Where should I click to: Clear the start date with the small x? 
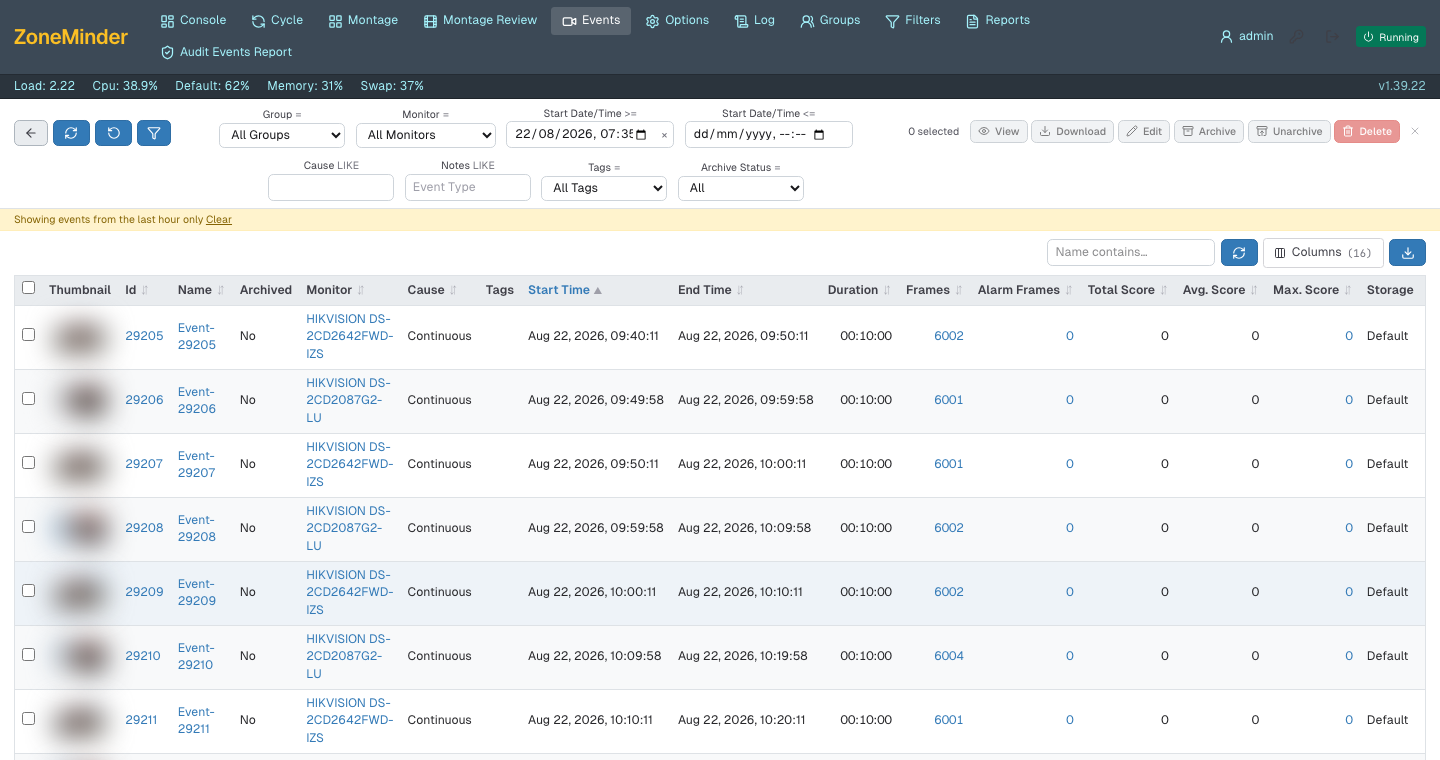coord(664,135)
